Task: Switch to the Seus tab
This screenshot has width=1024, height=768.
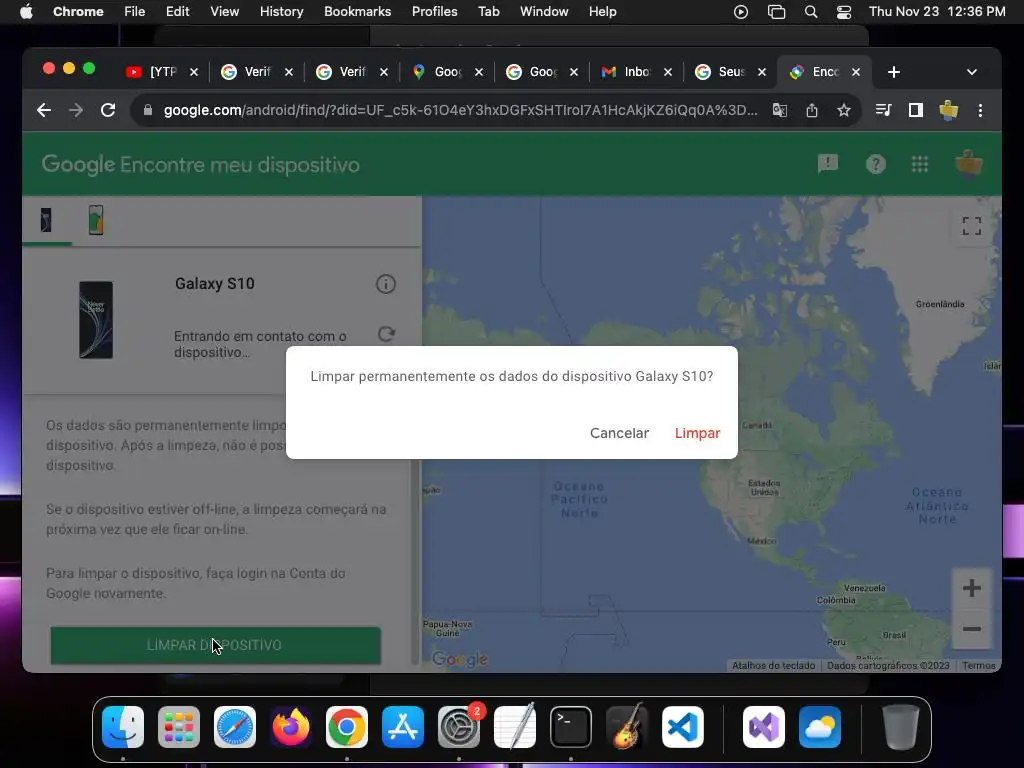Action: tap(730, 72)
